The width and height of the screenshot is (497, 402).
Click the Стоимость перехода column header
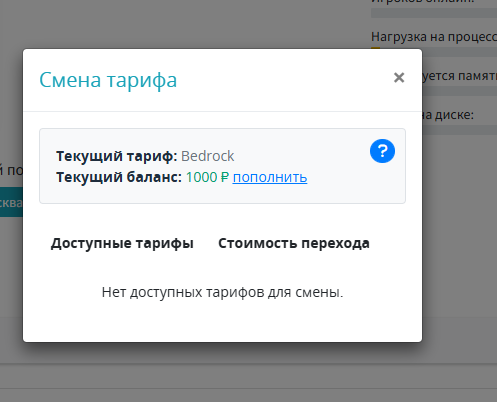tap(294, 243)
